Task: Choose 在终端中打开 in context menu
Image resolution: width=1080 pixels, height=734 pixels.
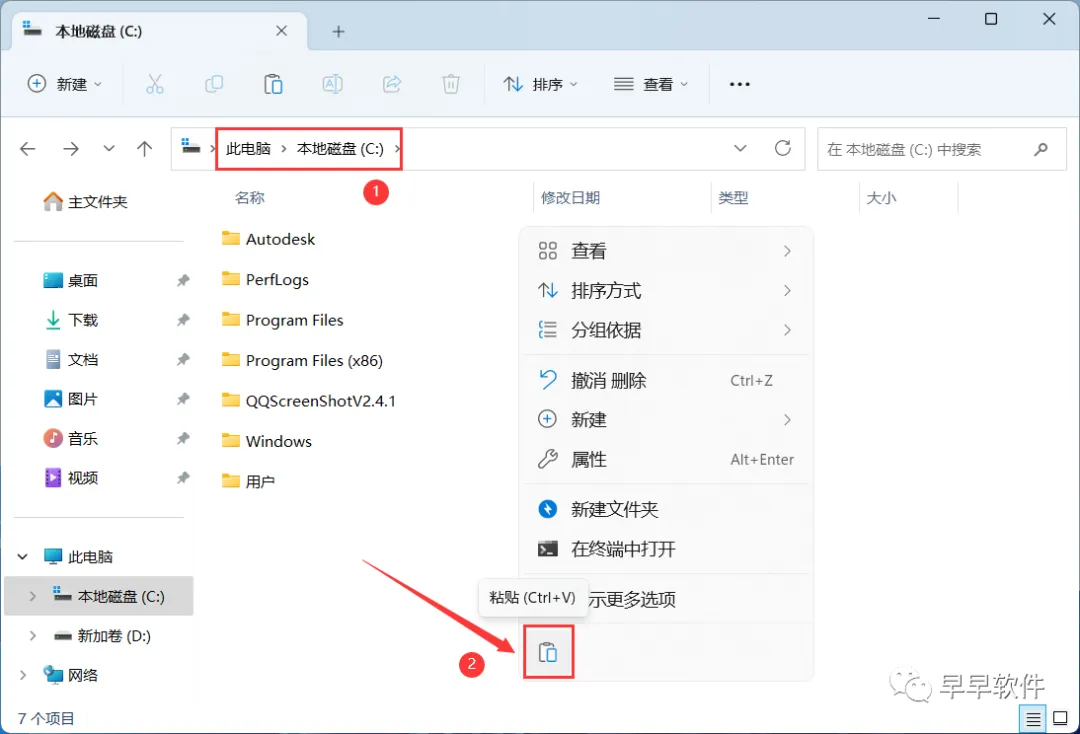Action: [666, 549]
